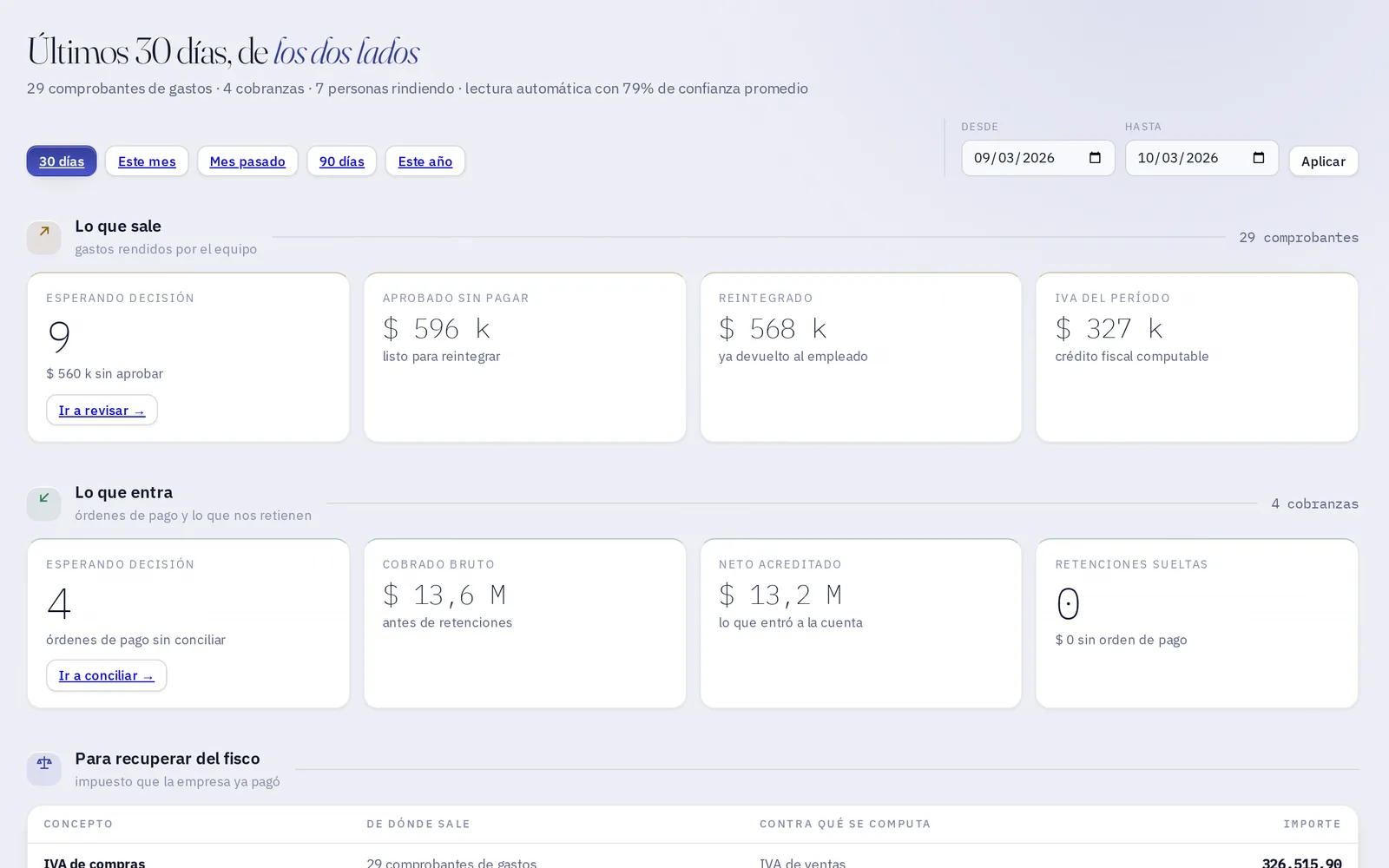Click the Neto acreditado $ 13,2 M value
Image resolution: width=1389 pixels, height=868 pixels.
780,595
